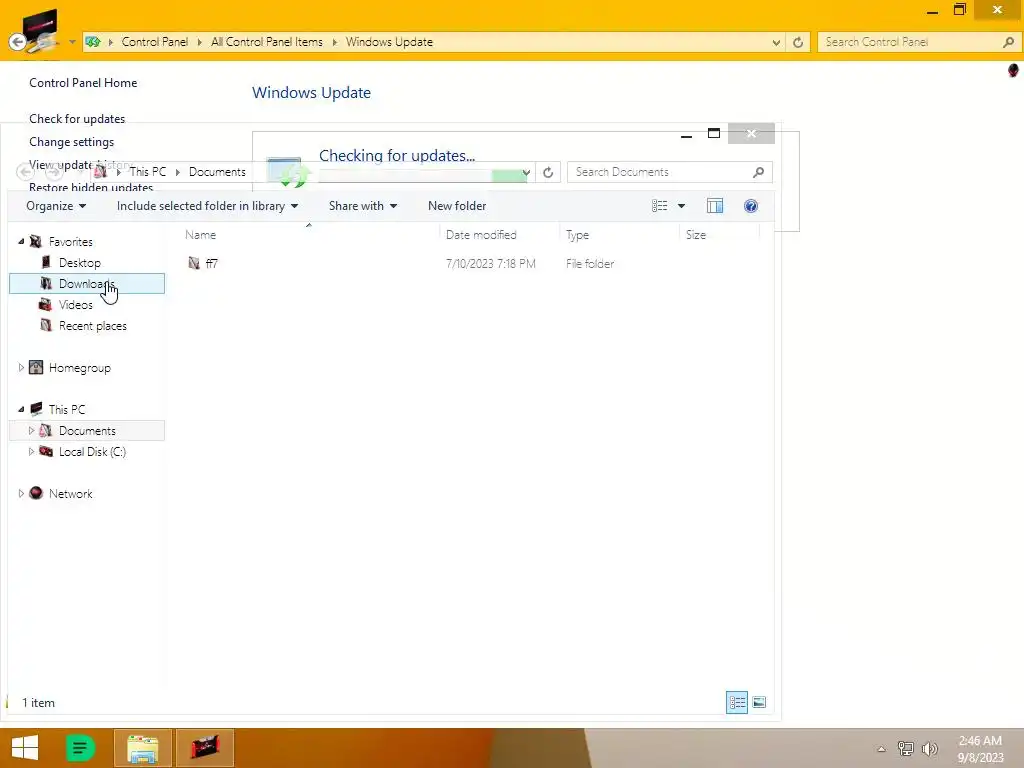The image size is (1024, 768).
Task: Collapse the This PC tree node
Action: pos(21,409)
